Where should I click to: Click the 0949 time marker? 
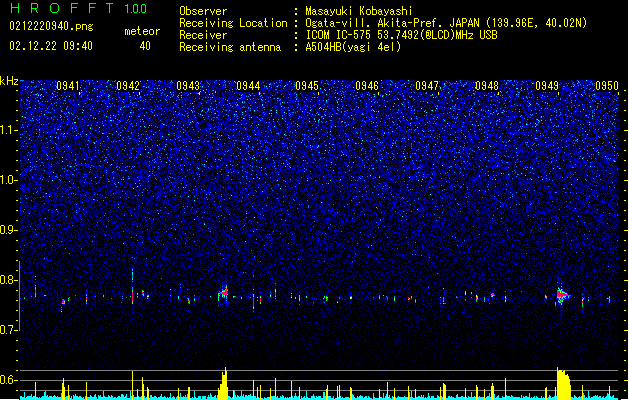547,86
